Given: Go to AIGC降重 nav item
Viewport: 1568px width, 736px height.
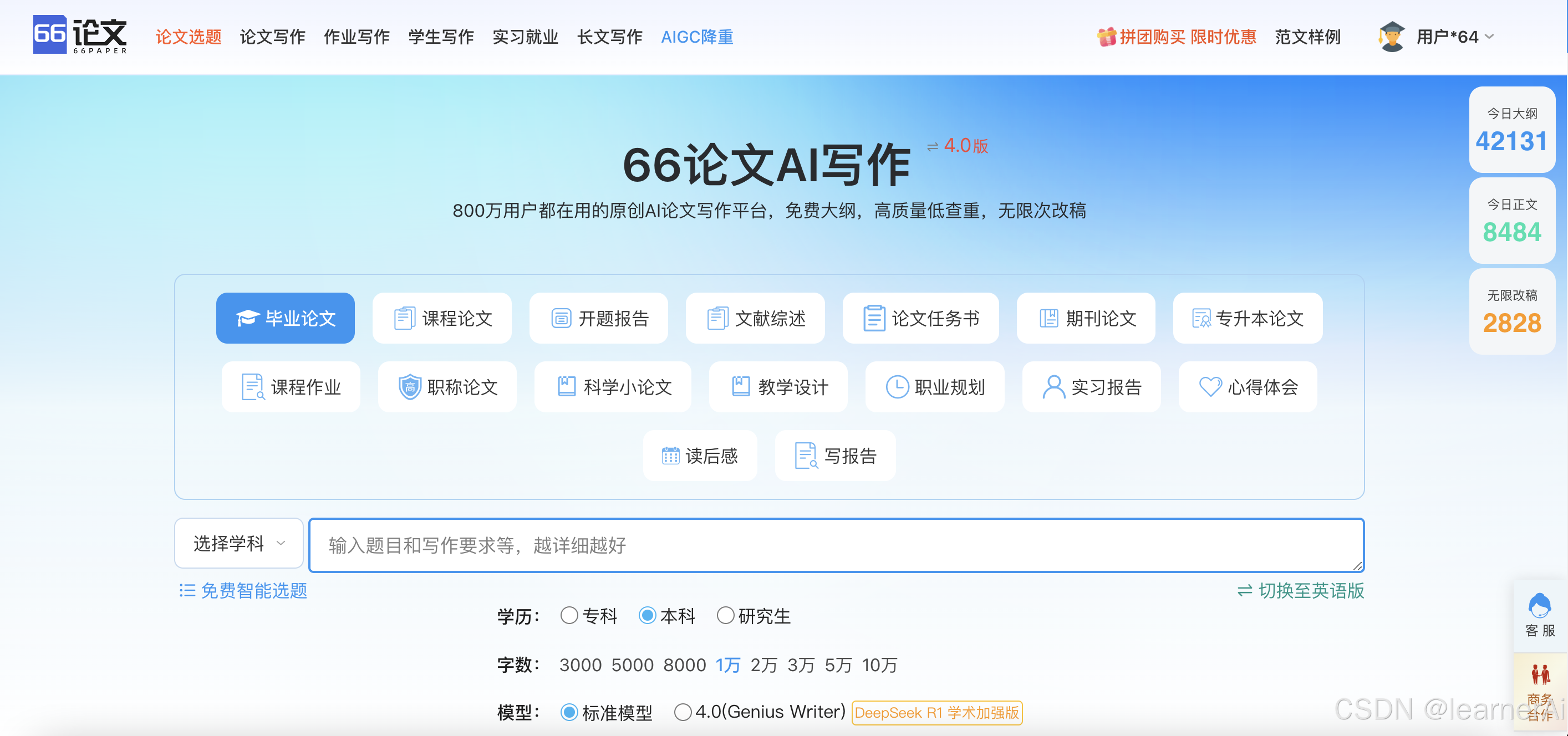Looking at the screenshot, I should click(x=697, y=37).
